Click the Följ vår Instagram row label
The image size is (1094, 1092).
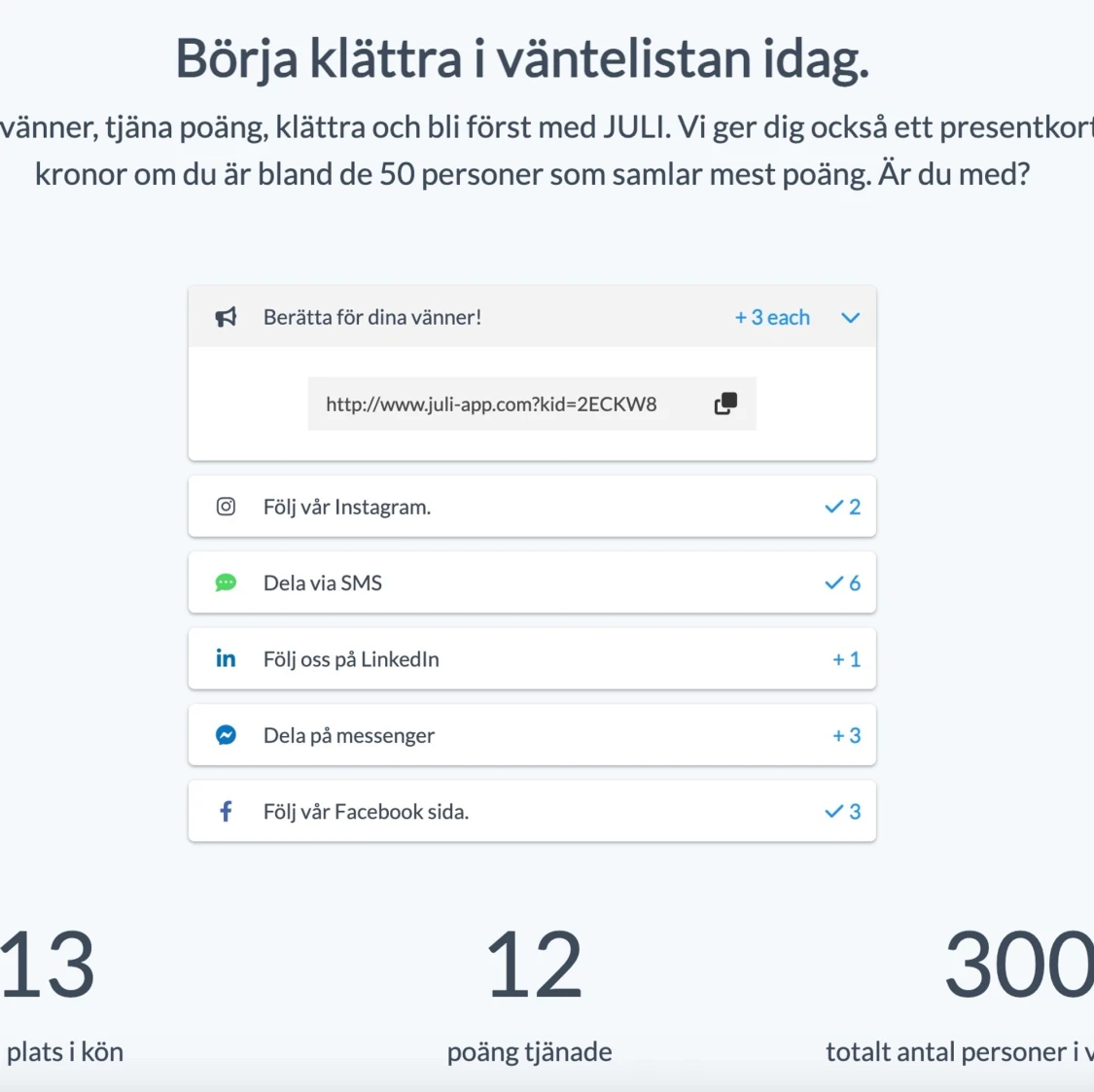point(347,507)
